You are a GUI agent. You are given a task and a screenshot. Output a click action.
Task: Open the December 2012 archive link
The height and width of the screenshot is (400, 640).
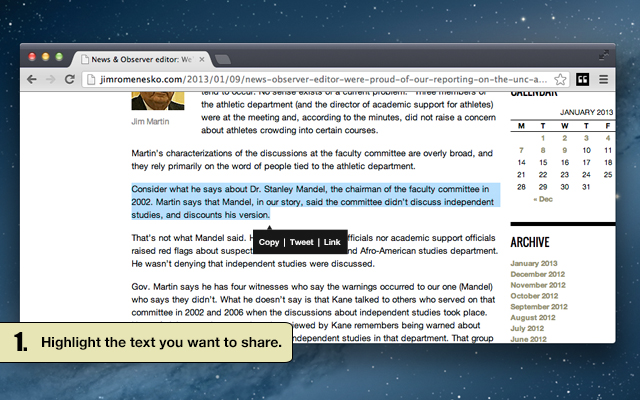[538, 274]
